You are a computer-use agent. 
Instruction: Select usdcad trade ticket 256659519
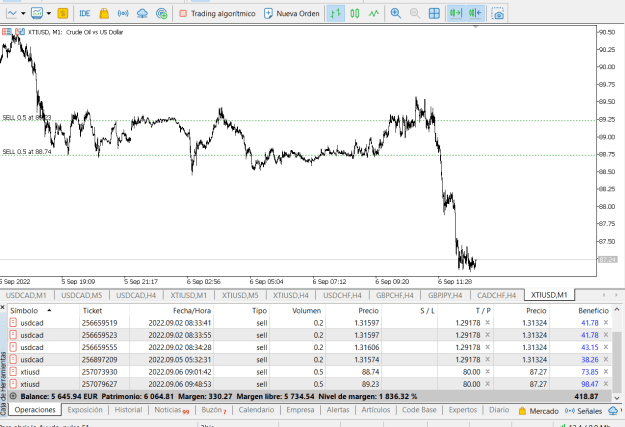click(x=309, y=323)
